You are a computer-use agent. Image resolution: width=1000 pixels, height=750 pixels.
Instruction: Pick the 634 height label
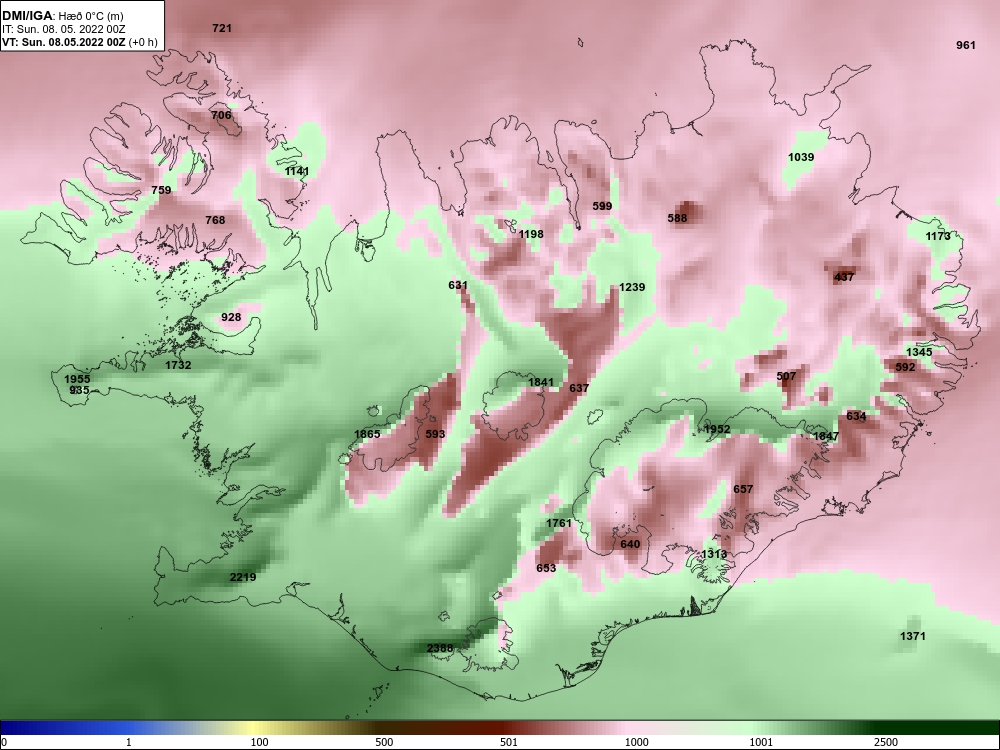tap(857, 416)
